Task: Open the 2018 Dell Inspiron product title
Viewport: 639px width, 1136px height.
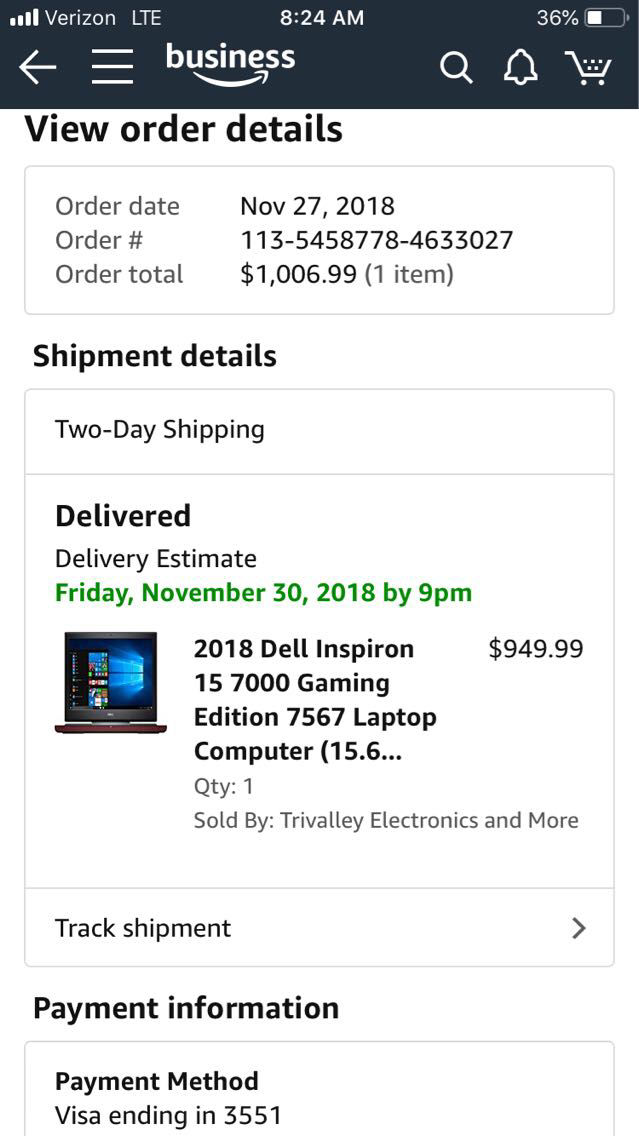Action: coord(315,700)
